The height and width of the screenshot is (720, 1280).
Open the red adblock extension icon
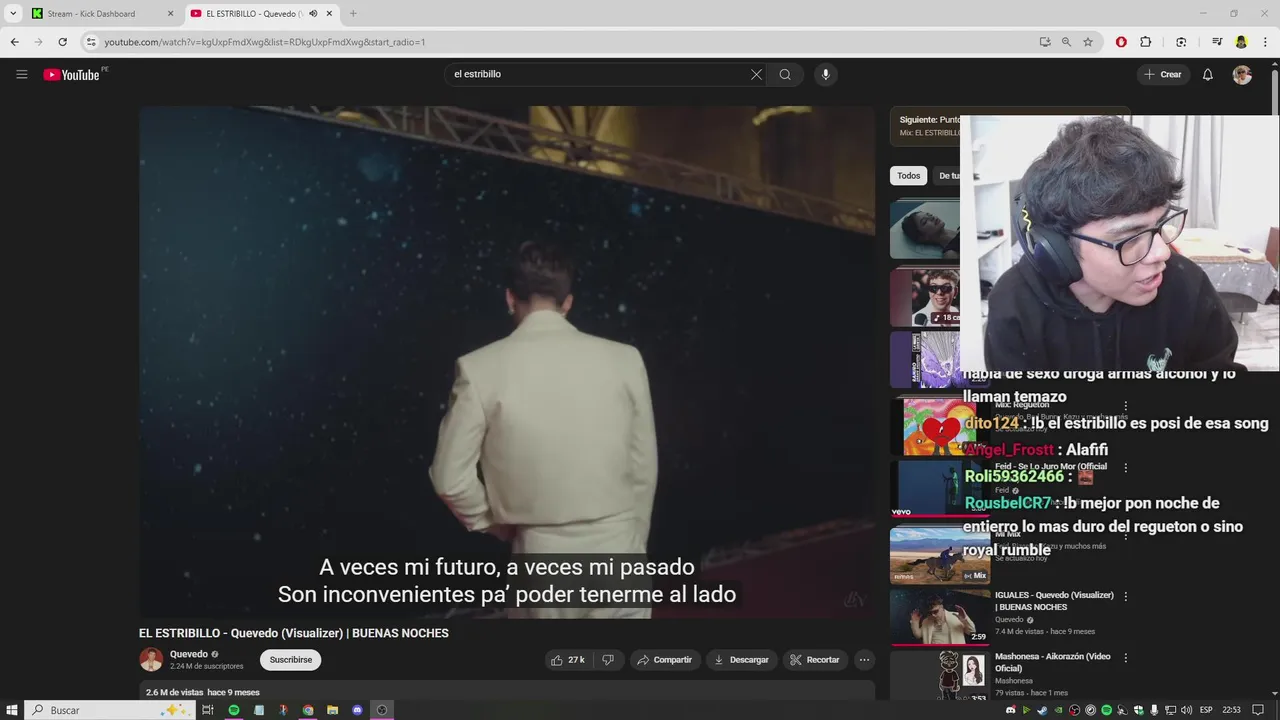1121,42
